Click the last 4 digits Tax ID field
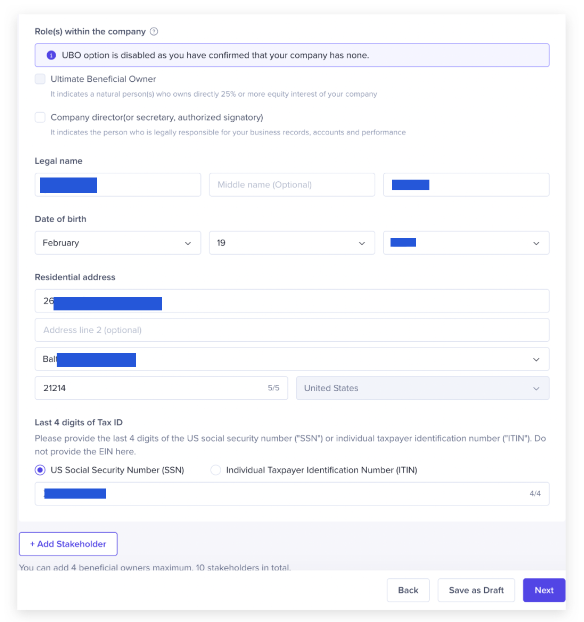Viewport: 584px width, 622px height. pos(292,494)
